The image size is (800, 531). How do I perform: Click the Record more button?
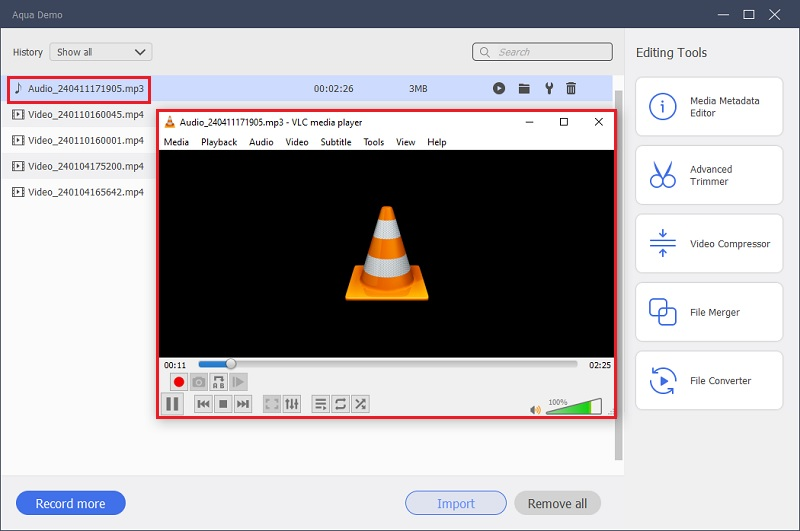tap(70, 503)
